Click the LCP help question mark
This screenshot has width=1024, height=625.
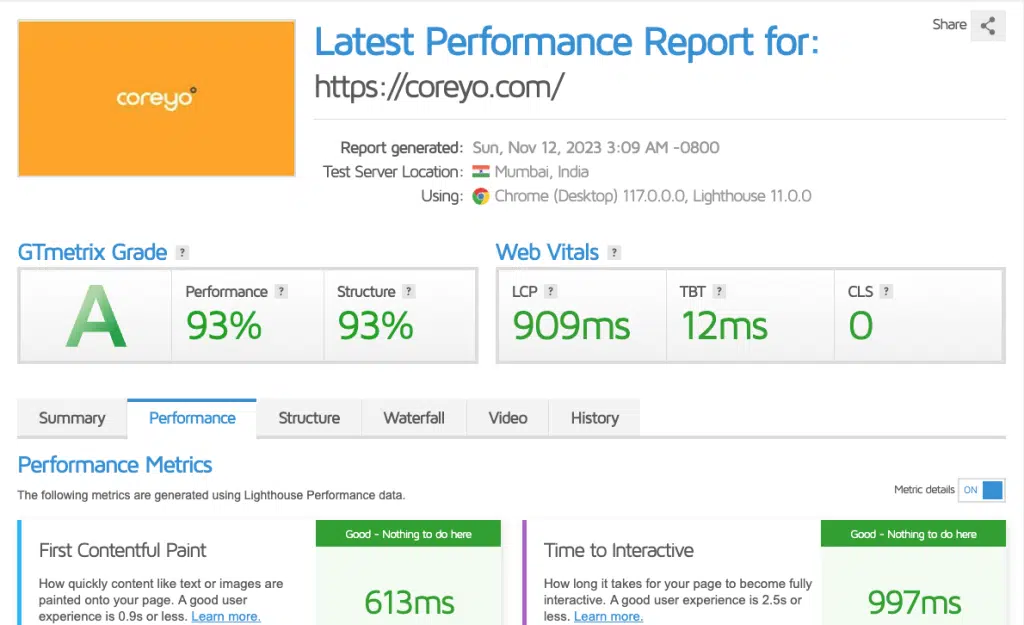pos(551,291)
